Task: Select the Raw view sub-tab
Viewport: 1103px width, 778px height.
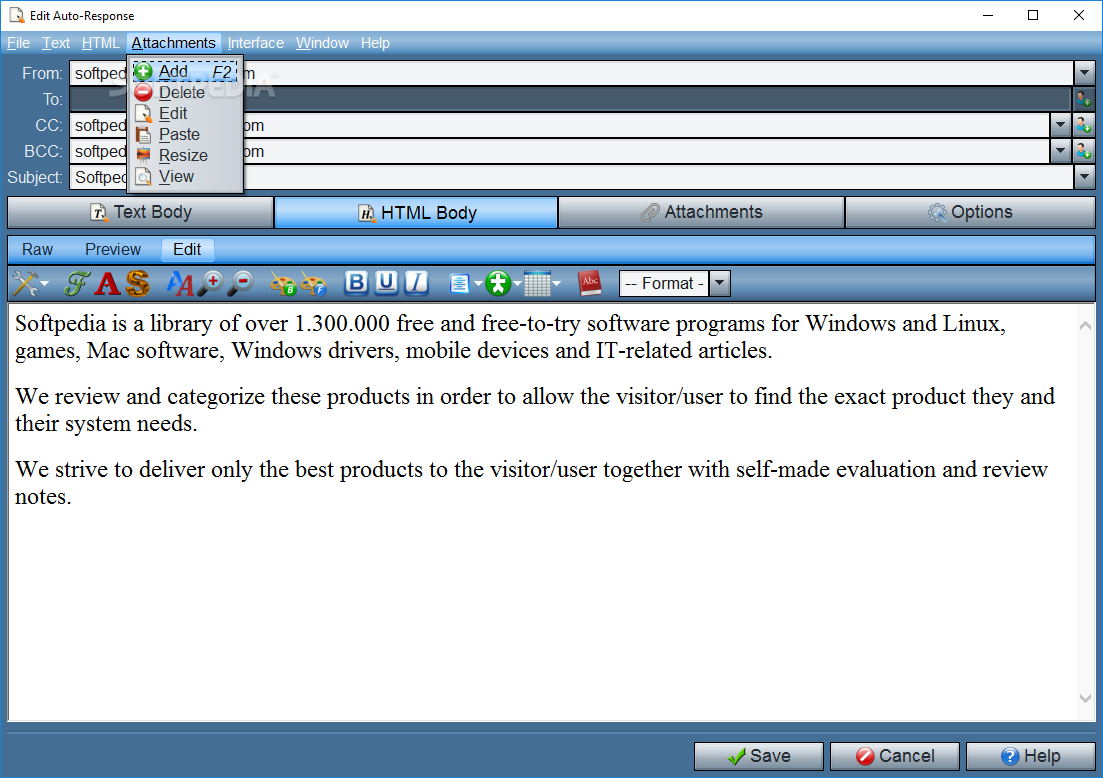Action: click(37, 250)
